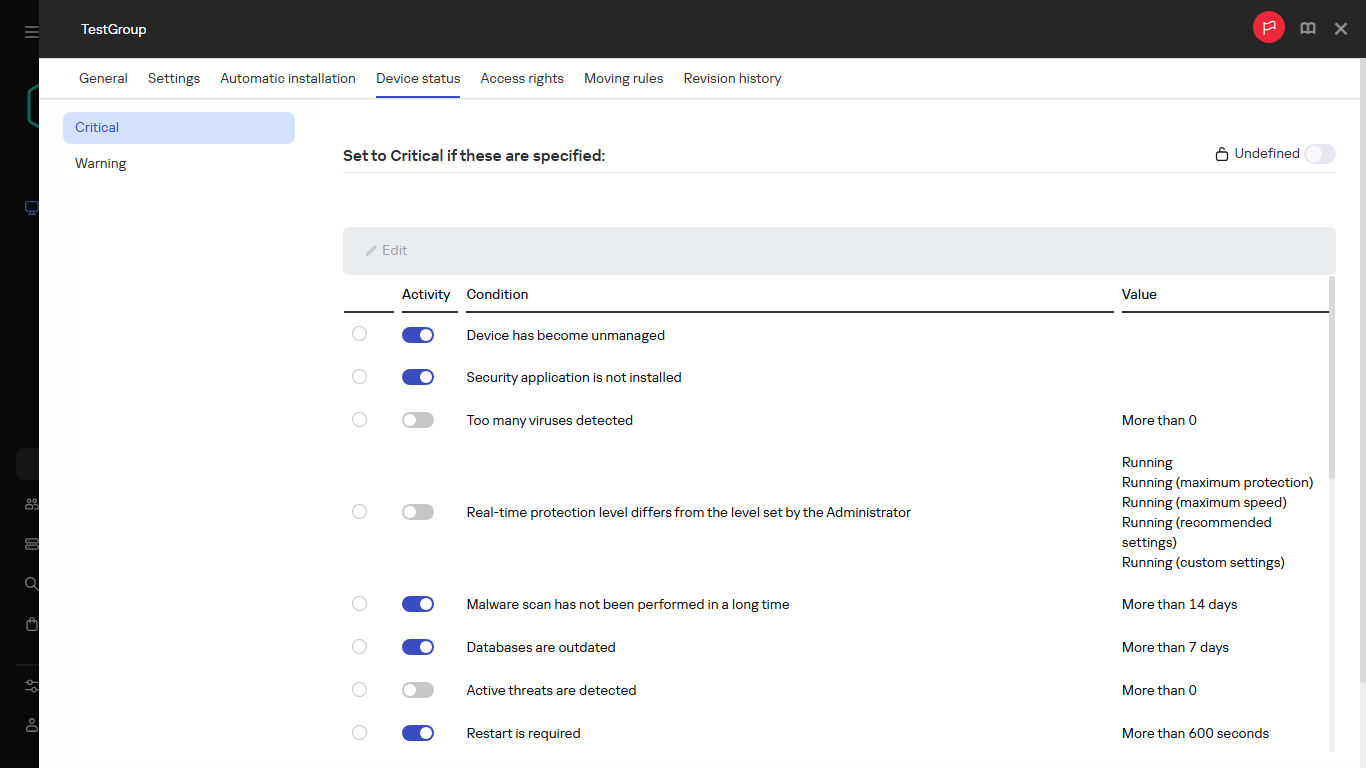Screen dimensions: 1366x768
Task: Select the Devices monitor icon in the sidebar
Action: click(30, 208)
